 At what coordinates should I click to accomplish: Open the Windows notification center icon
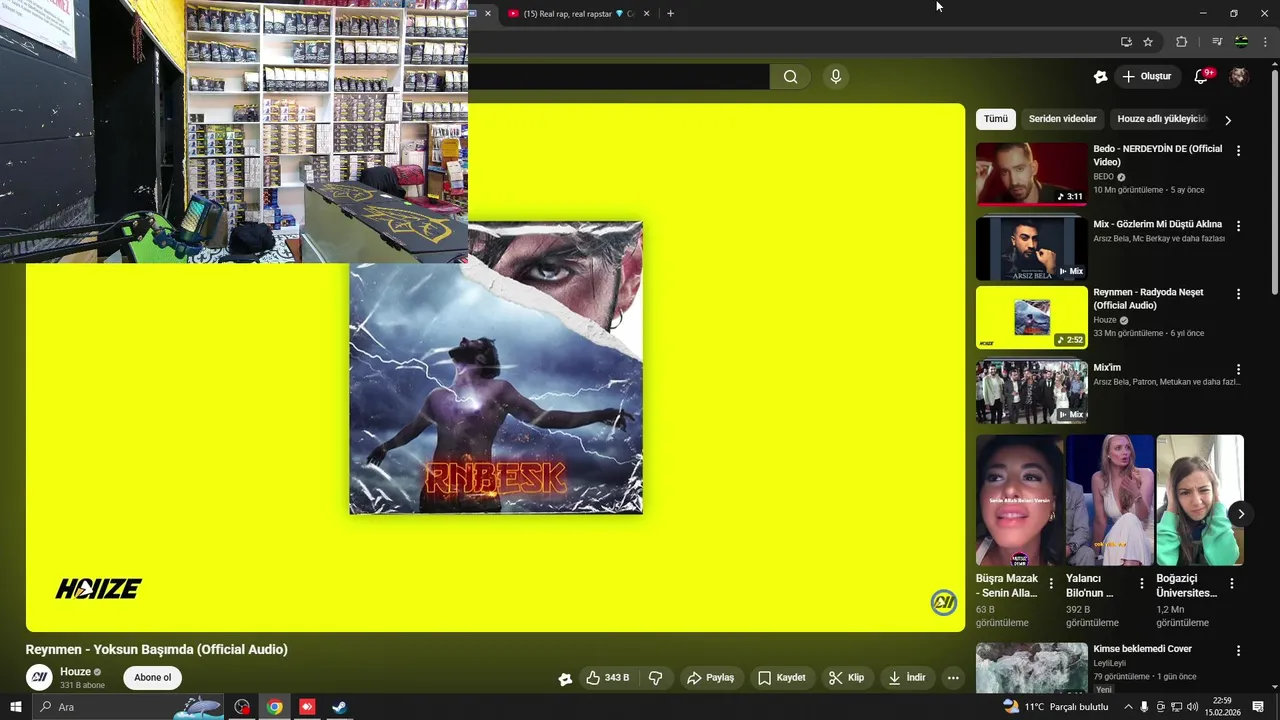[x=1258, y=707]
